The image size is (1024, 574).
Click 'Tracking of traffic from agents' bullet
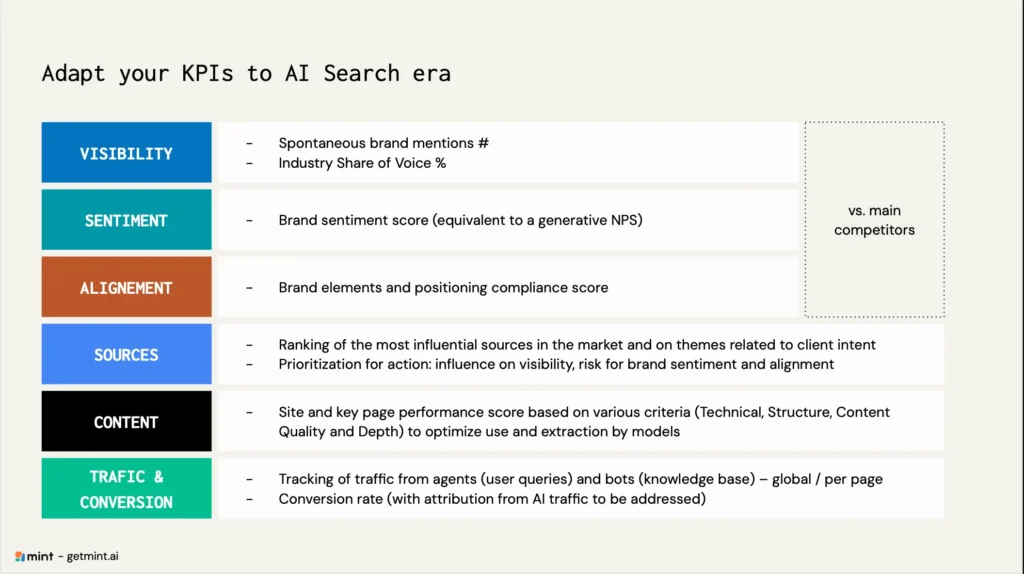click(x=580, y=479)
